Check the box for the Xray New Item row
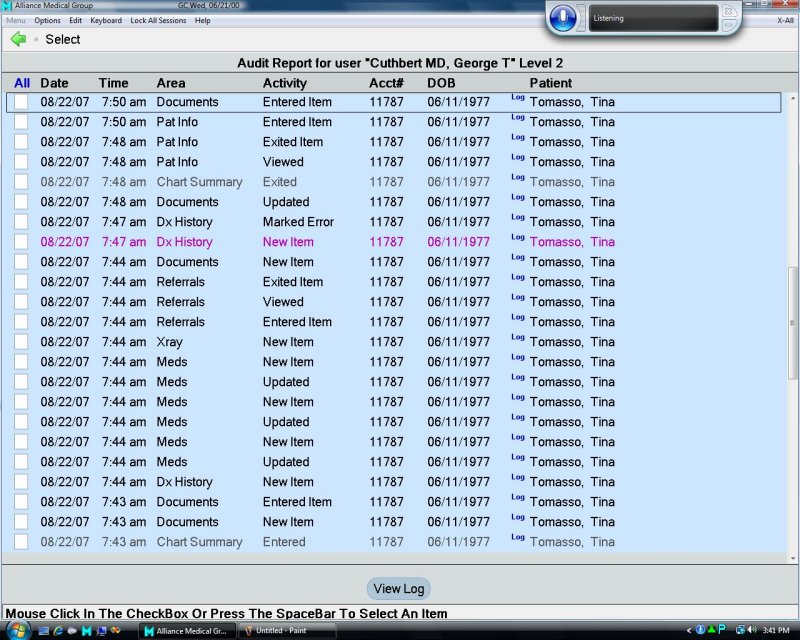Image resolution: width=800 pixels, height=640 pixels. coord(21,342)
